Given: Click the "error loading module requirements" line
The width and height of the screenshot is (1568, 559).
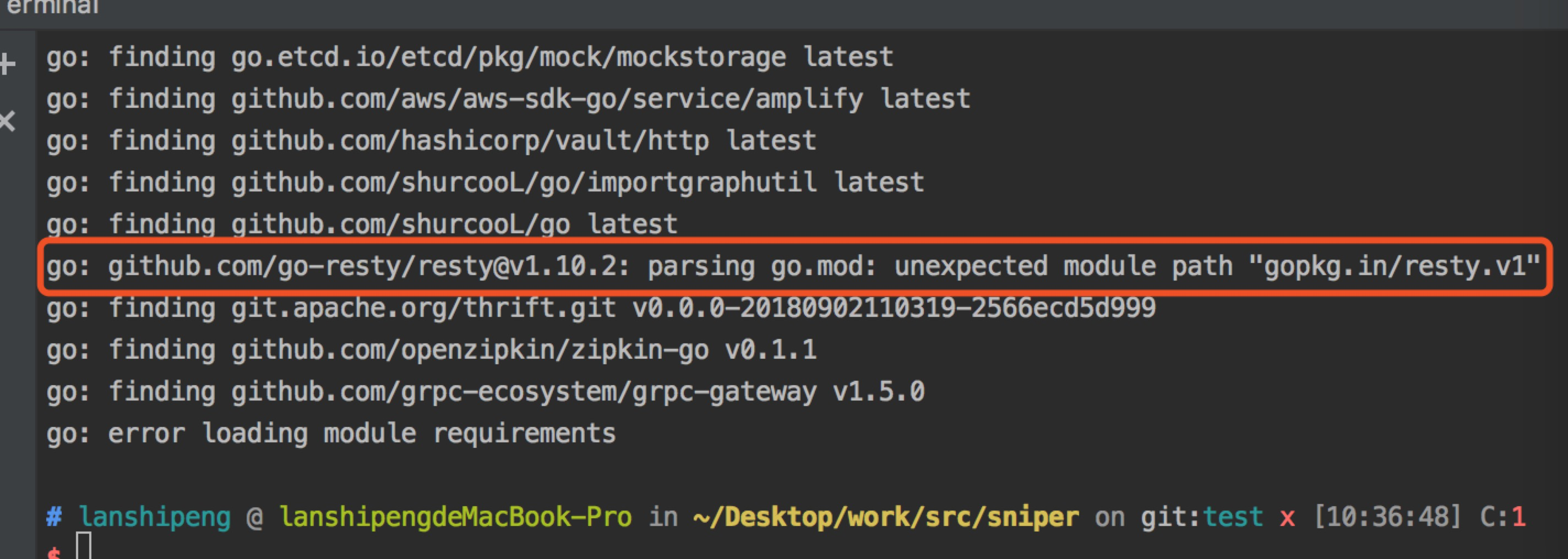Looking at the screenshot, I should pos(331,434).
